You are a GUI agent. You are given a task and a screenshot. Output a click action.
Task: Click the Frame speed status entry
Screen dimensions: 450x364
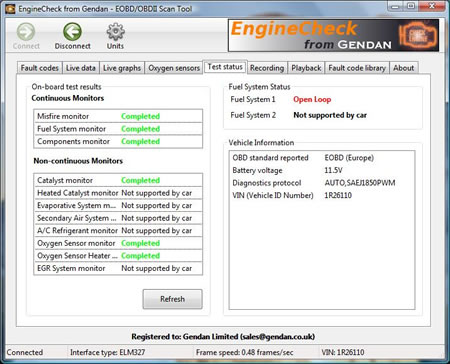click(245, 352)
